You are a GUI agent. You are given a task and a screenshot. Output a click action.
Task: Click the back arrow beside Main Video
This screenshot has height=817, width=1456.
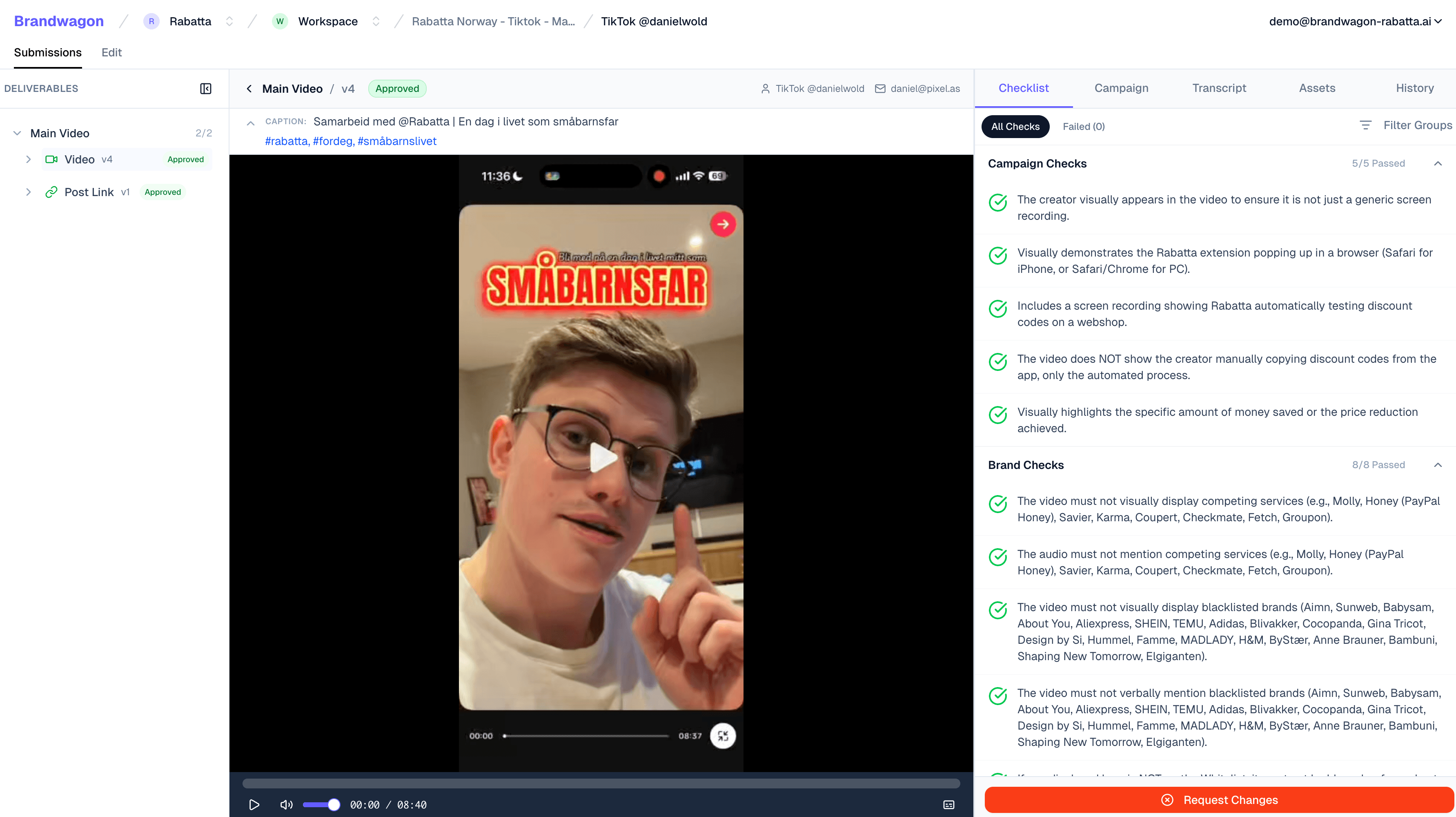coord(249,89)
